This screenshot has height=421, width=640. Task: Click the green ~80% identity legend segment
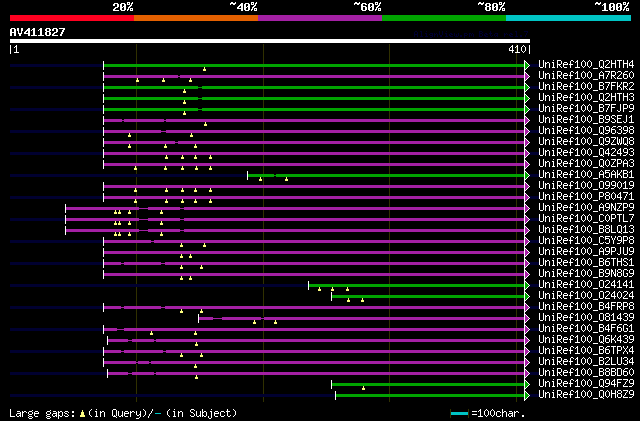tap(444, 18)
